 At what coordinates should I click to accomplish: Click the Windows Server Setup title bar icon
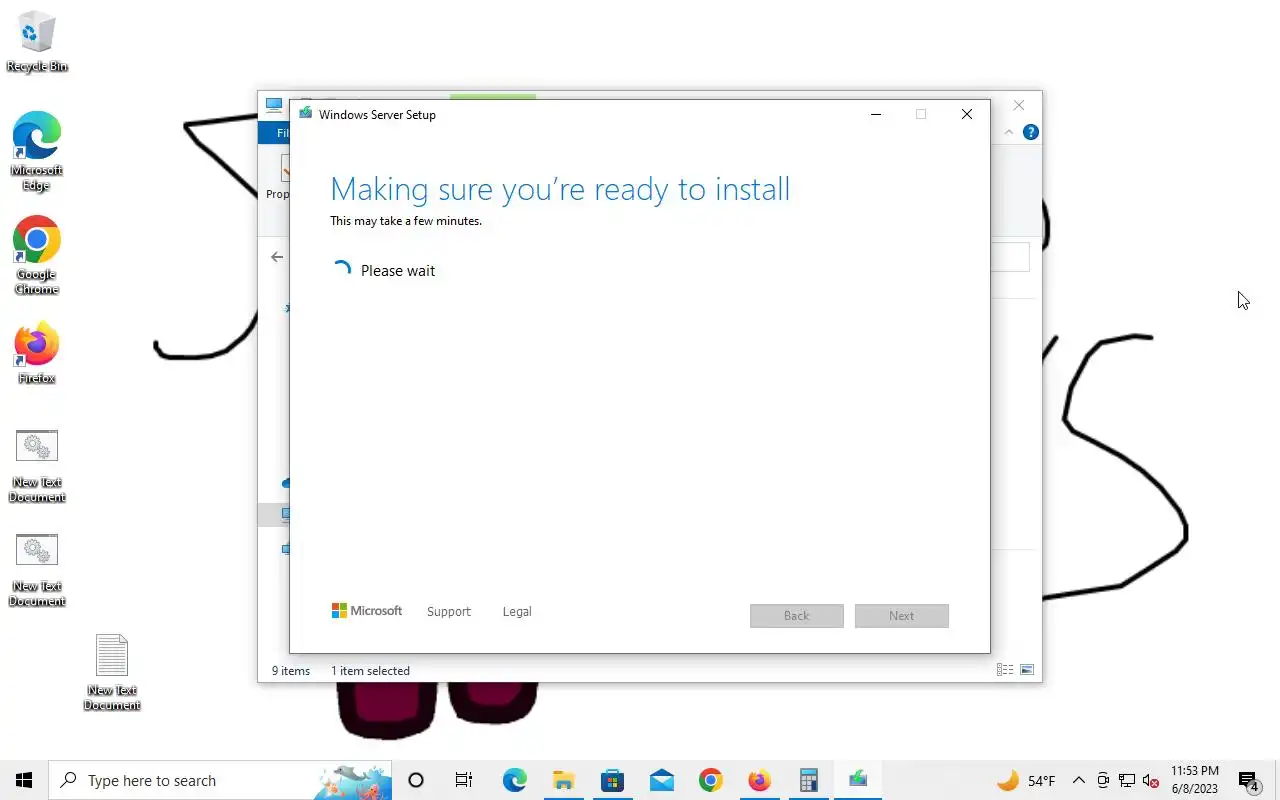(x=305, y=114)
